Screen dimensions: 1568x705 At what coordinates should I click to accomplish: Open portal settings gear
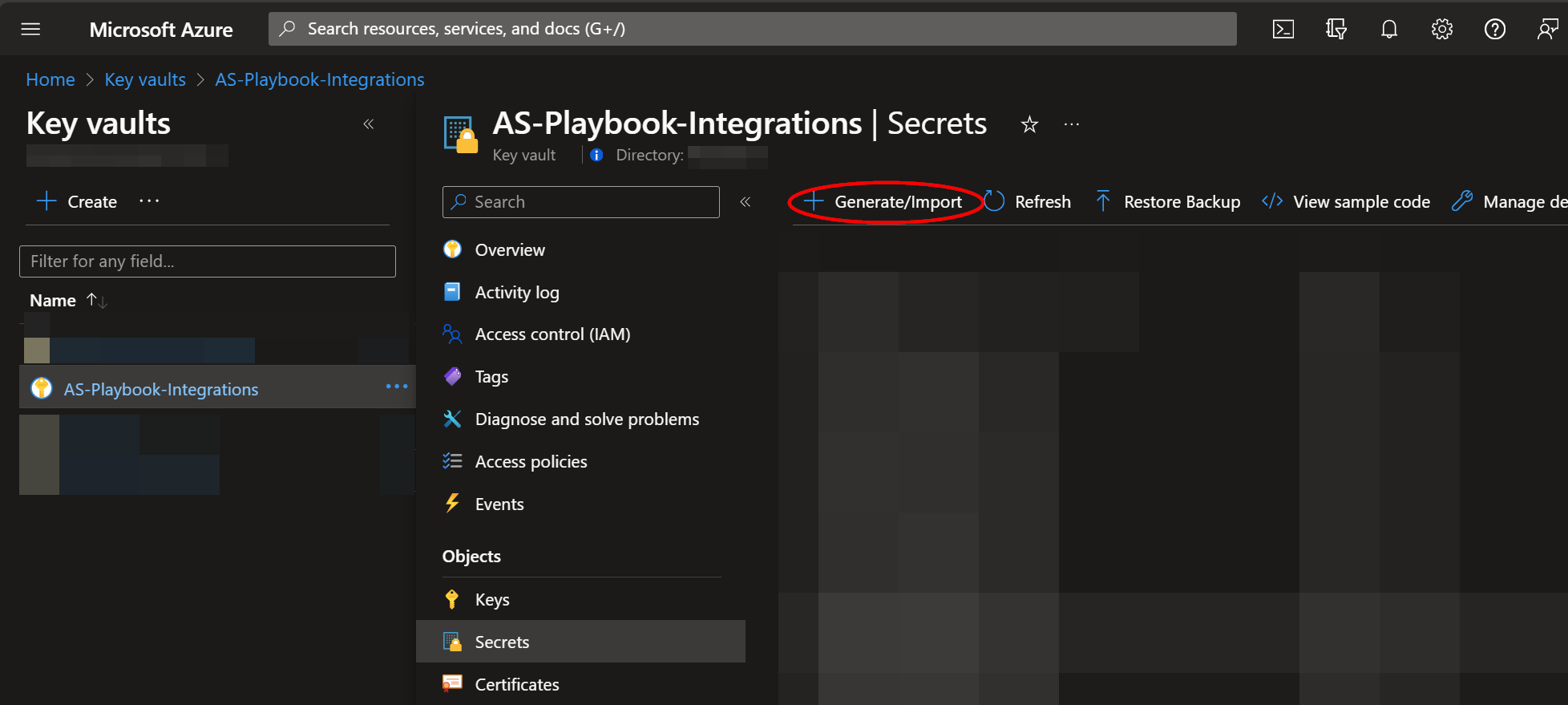(x=1441, y=29)
